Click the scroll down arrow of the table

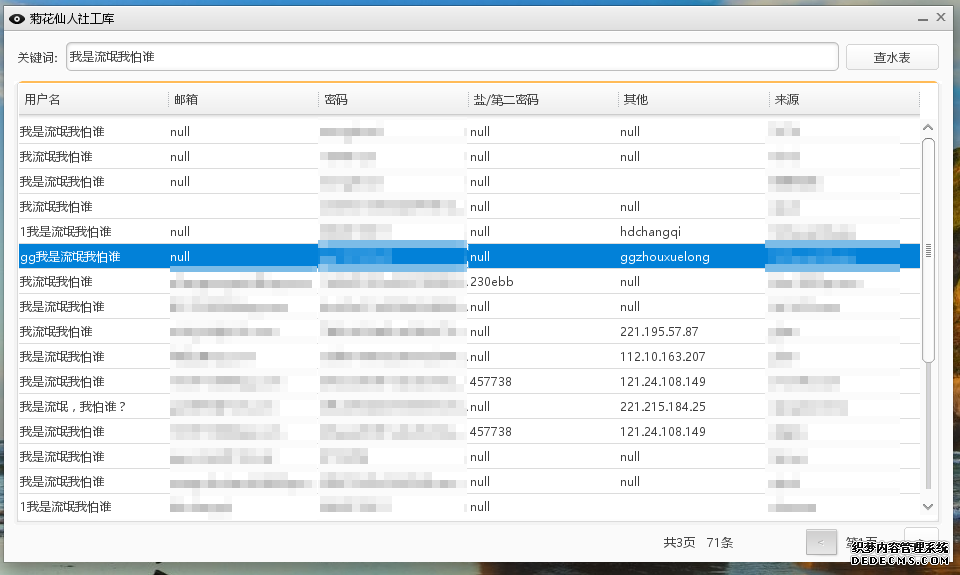(x=927, y=507)
